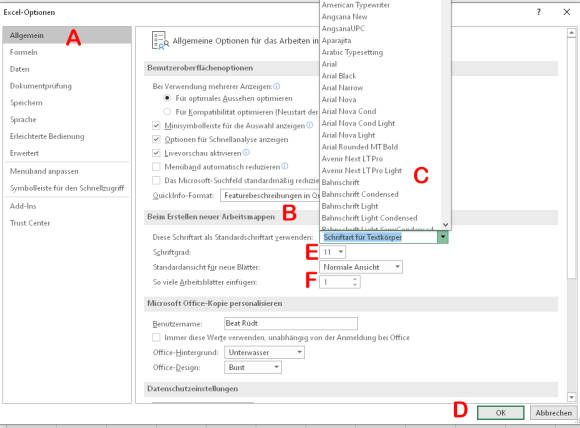Click the Benutzername text field

tap(291, 323)
